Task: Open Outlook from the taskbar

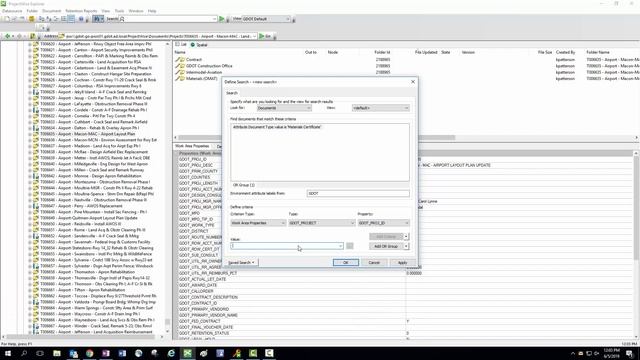Action: (73, 353)
